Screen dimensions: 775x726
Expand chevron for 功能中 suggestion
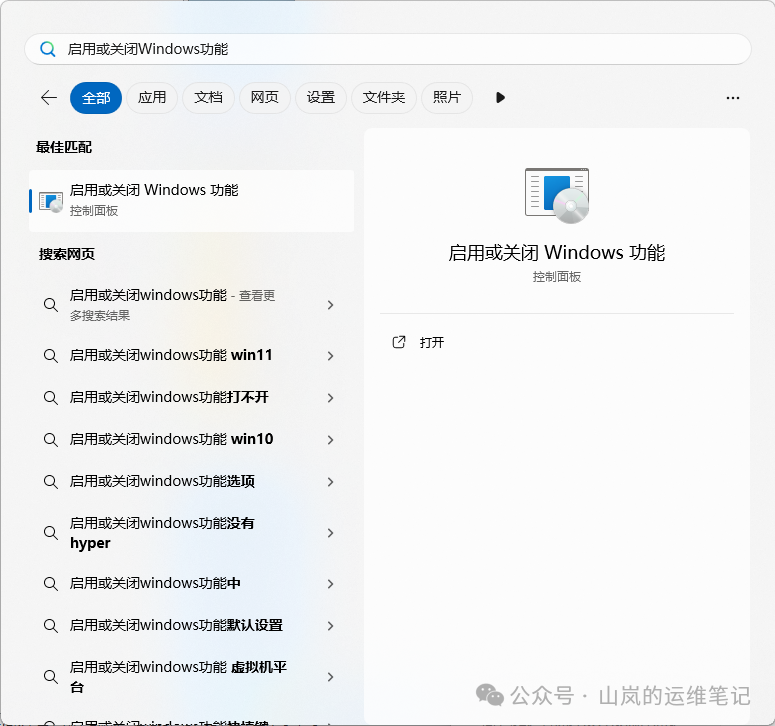pos(331,584)
